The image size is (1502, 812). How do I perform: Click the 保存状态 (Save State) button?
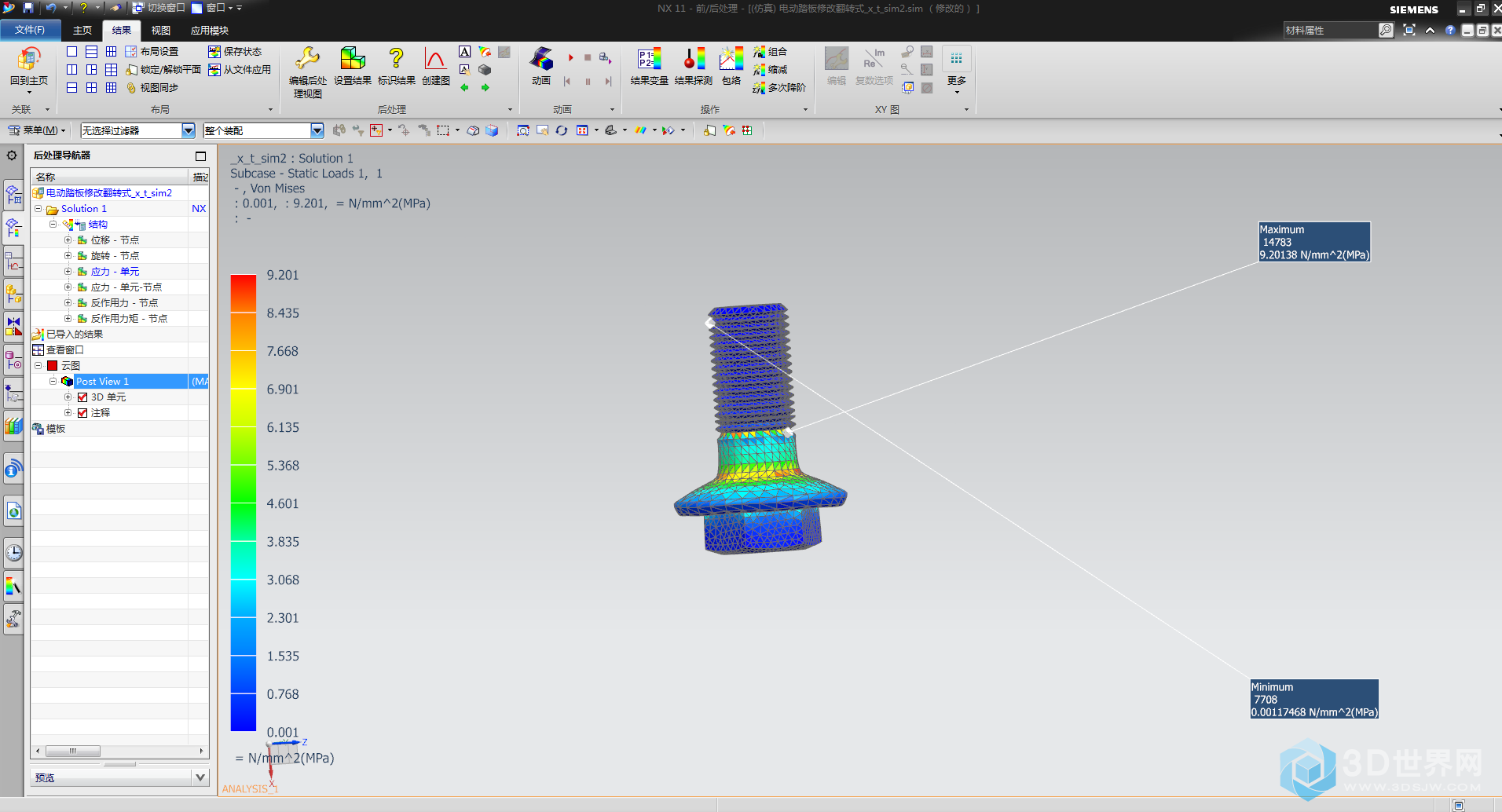235,52
